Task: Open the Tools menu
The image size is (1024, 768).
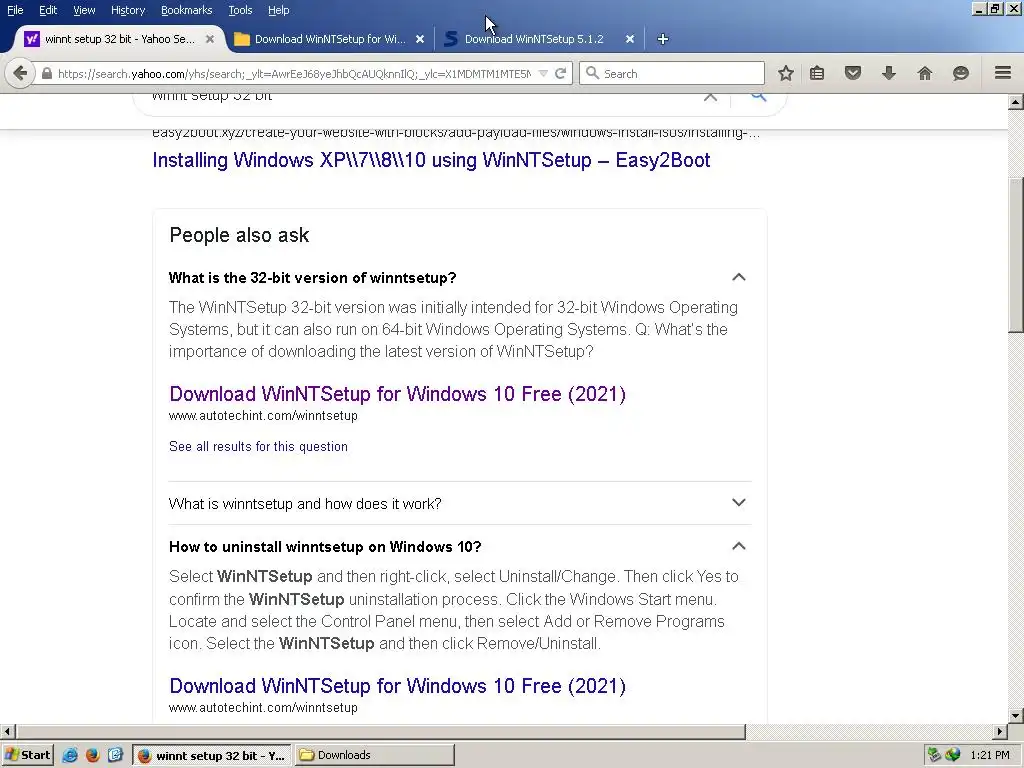Action: 240,10
